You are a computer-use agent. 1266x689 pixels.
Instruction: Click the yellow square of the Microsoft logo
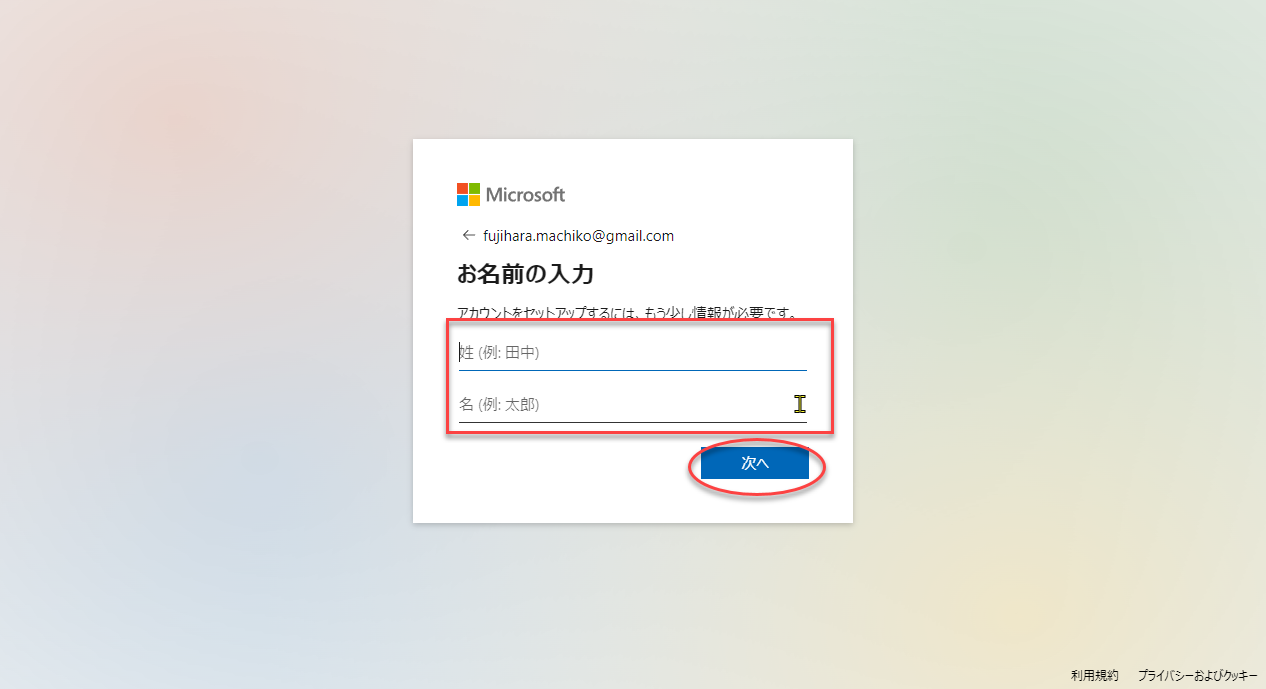point(474,200)
